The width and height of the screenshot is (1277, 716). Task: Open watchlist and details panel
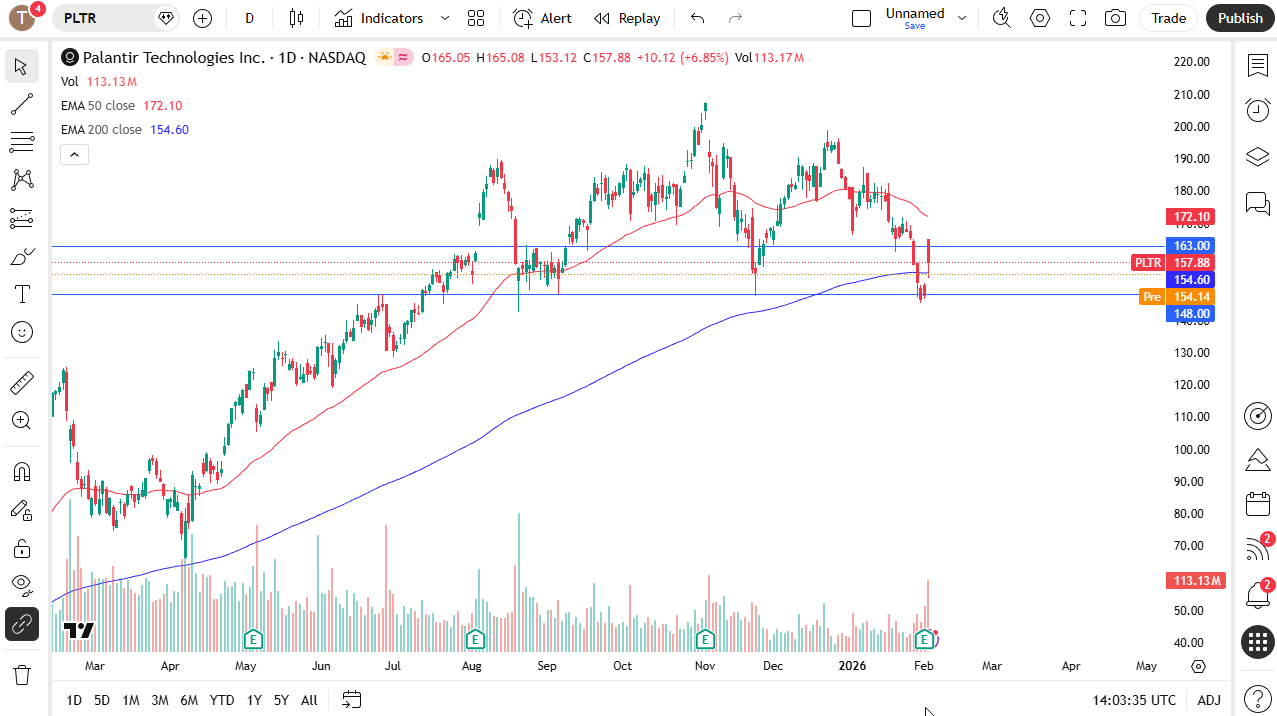click(1258, 66)
